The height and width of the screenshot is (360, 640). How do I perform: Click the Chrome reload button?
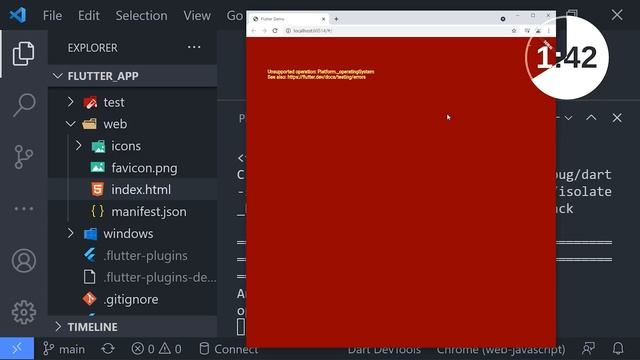(x=275, y=31)
